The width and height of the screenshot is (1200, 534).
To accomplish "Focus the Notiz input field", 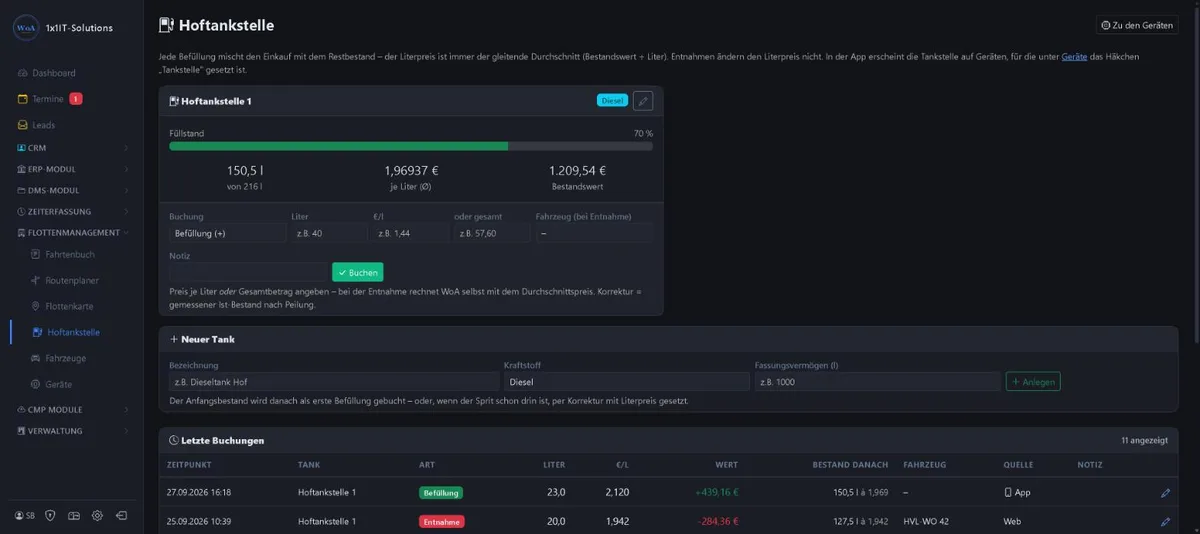I will [248, 272].
